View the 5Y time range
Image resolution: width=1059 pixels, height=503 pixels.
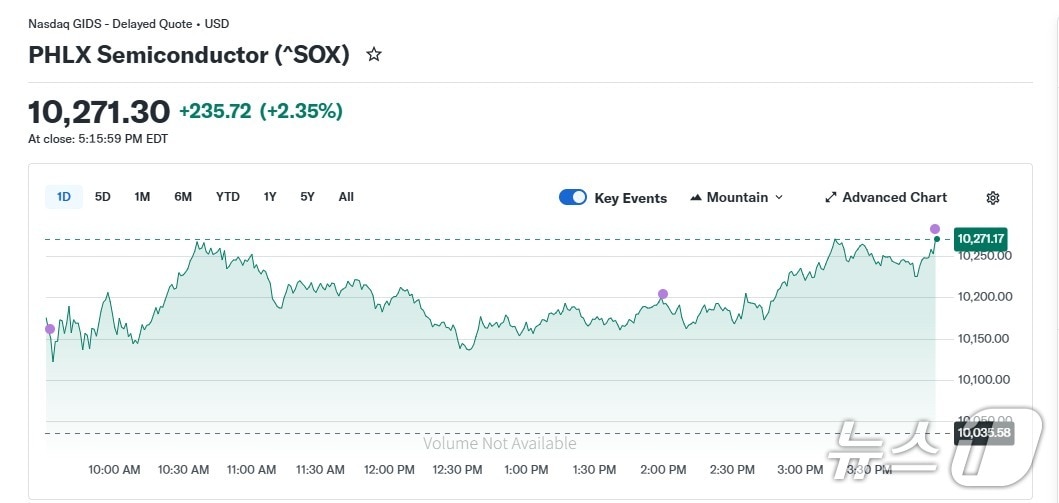coord(307,197)
